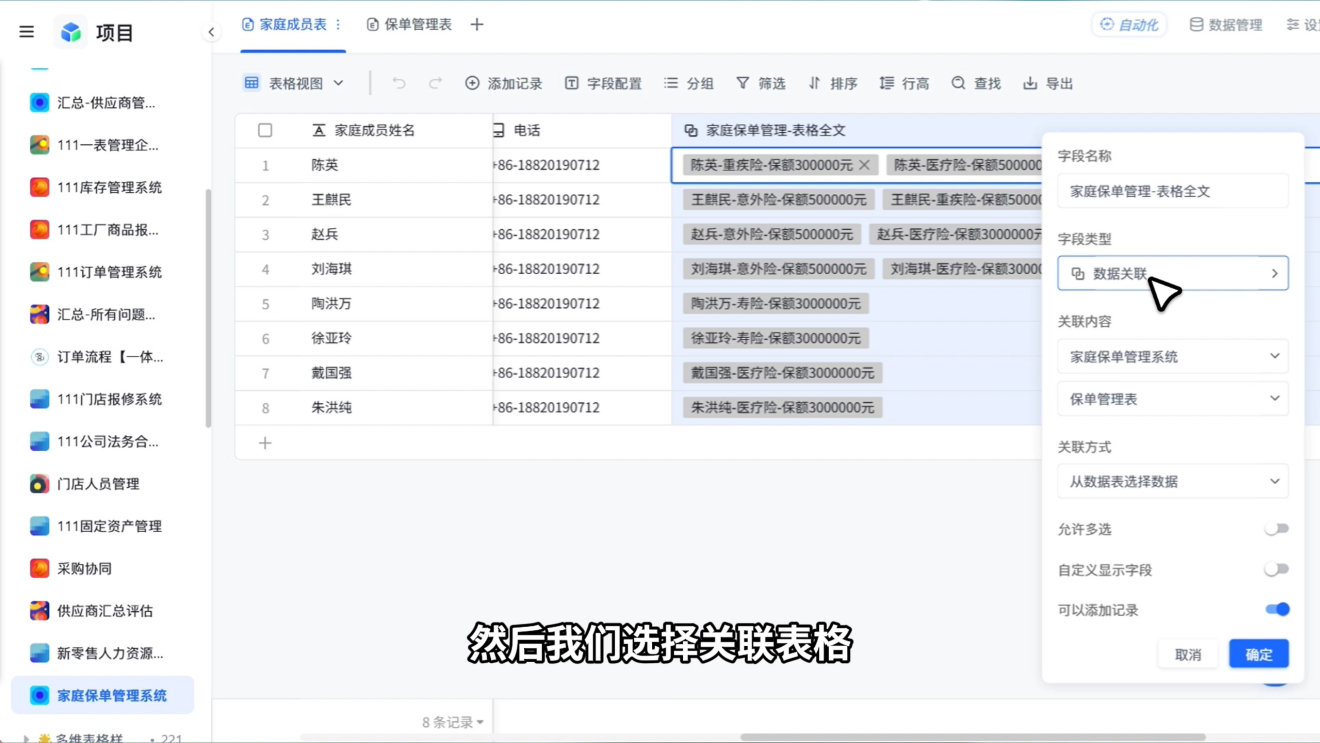Open 8条记录 count dropdown
The width and height of the screenshot is (1320, 743).
tap(452, 722)
